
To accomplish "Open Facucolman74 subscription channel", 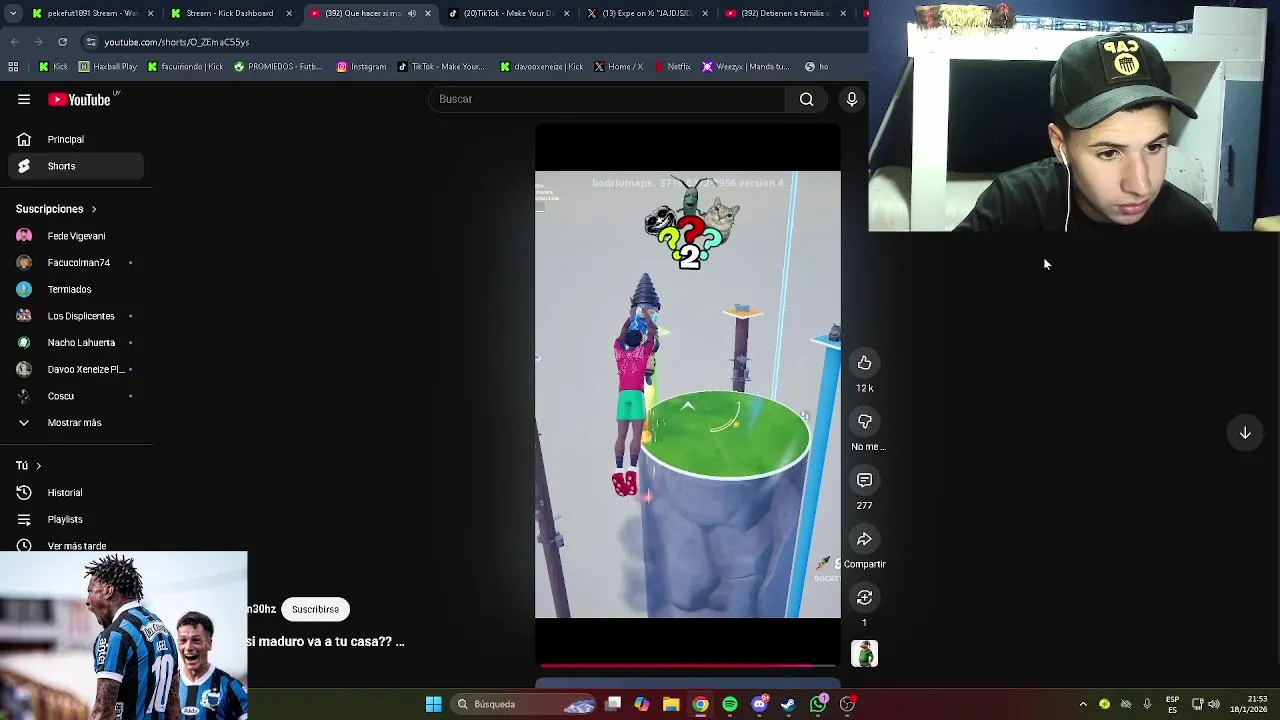I will point(76,263).
